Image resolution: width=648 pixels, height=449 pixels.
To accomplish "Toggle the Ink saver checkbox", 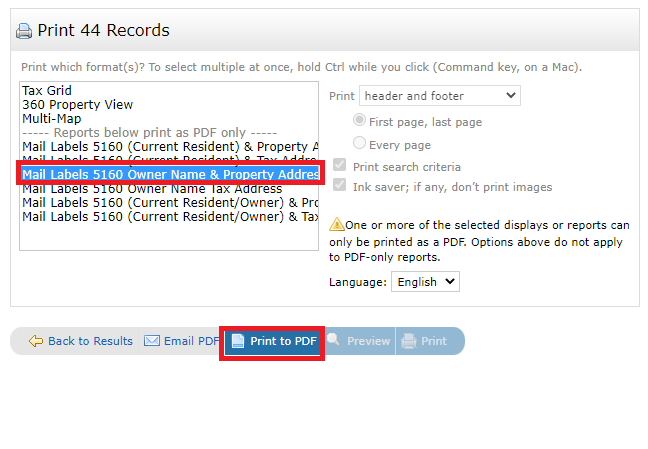I will [341, 186].
